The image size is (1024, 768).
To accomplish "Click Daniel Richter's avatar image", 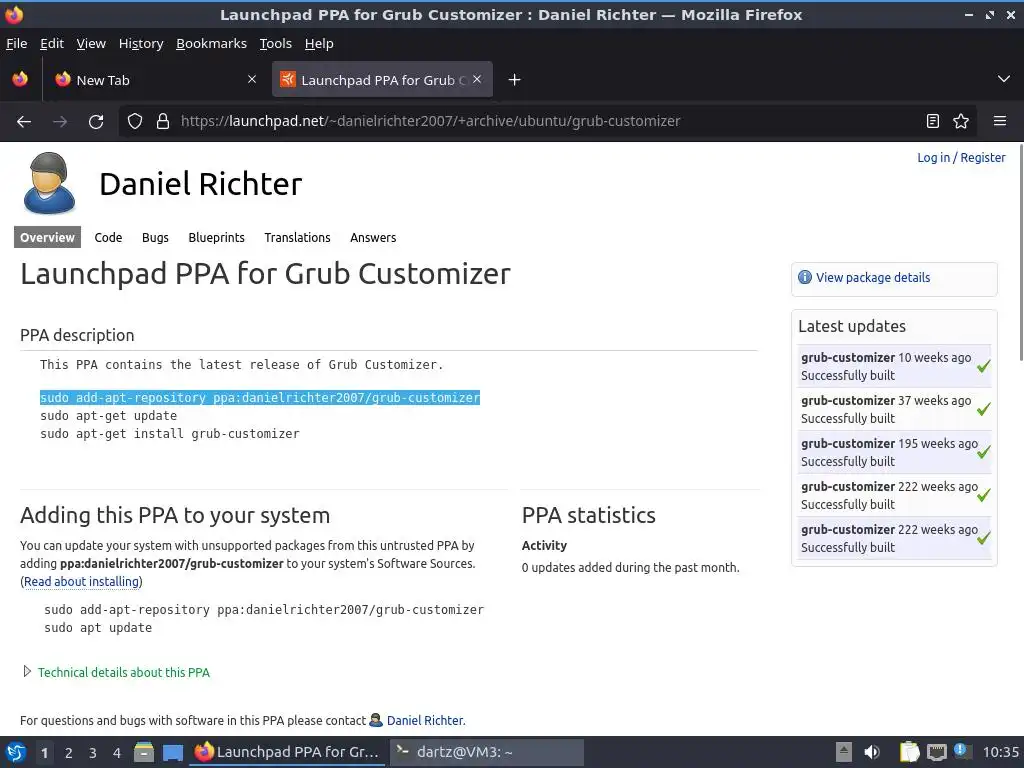I will (x=49, y=184).
